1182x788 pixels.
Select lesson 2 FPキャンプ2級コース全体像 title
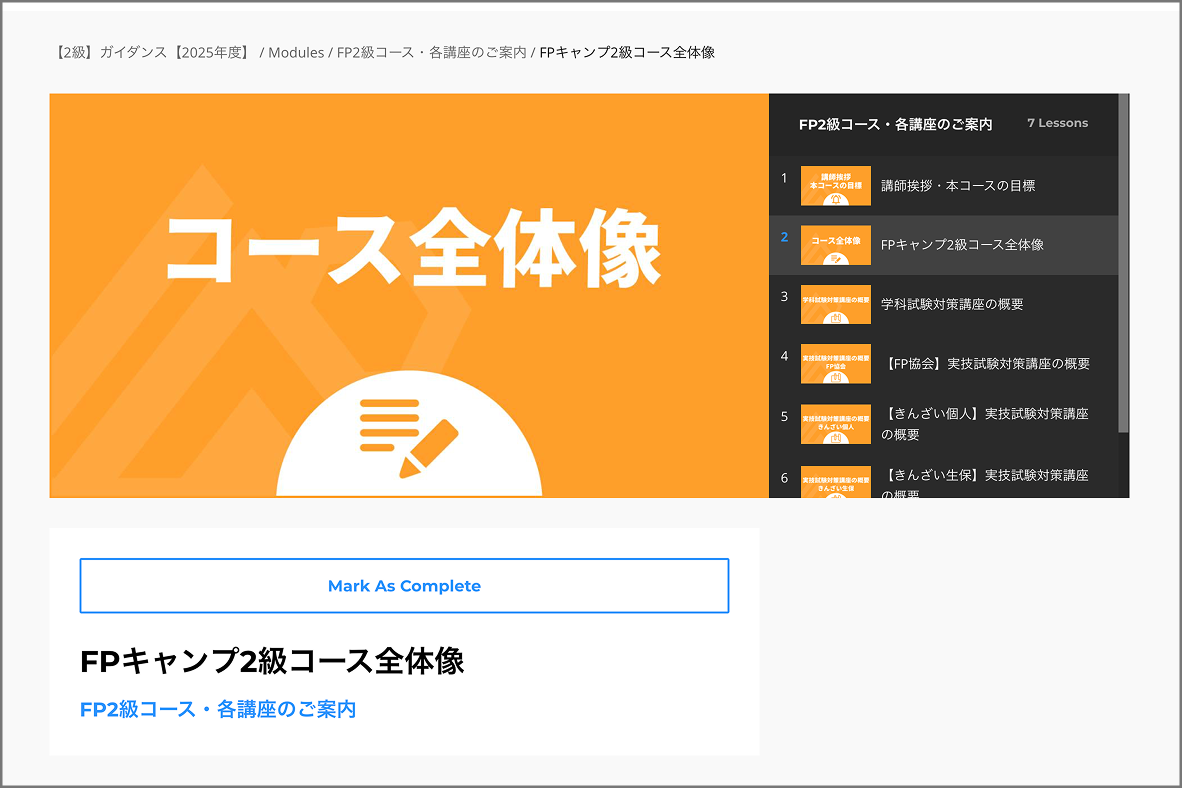(962, 245)
